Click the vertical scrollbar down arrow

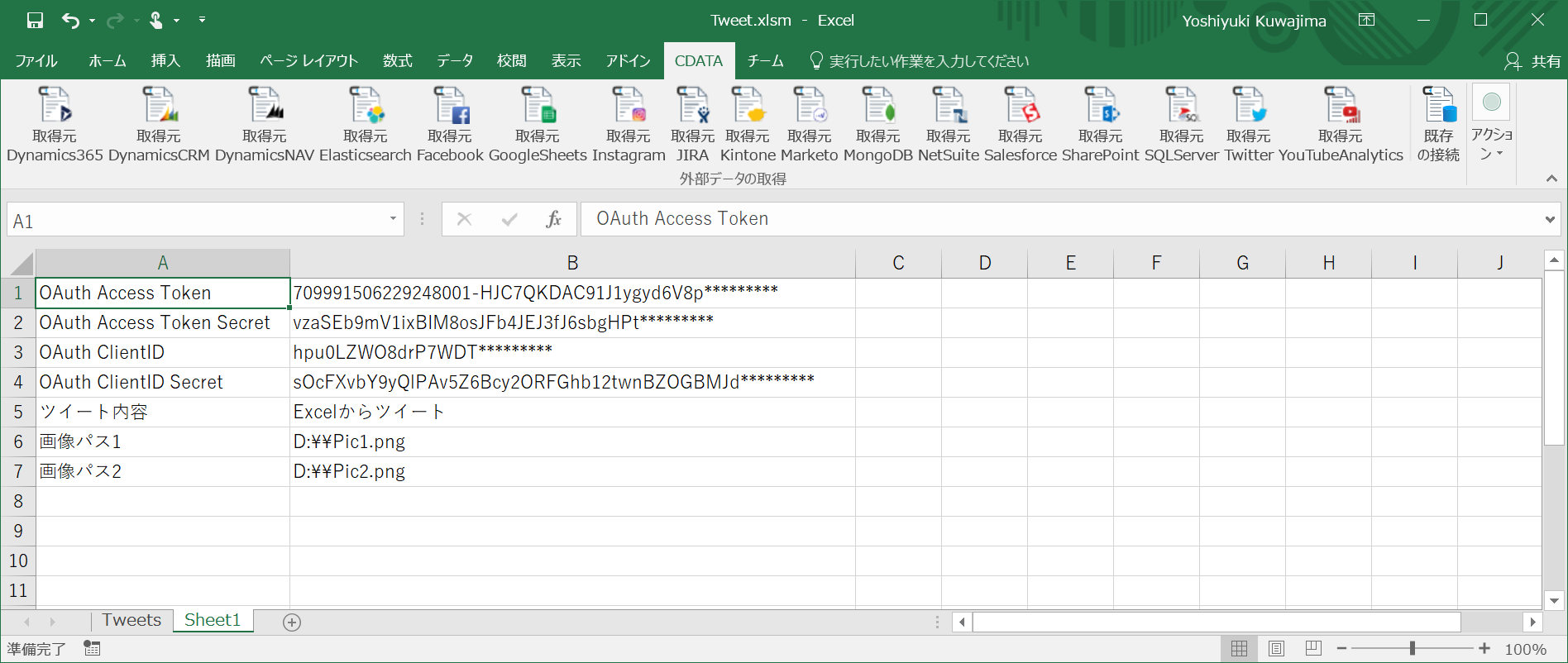pyautogui.click(x=1554, y=601)
